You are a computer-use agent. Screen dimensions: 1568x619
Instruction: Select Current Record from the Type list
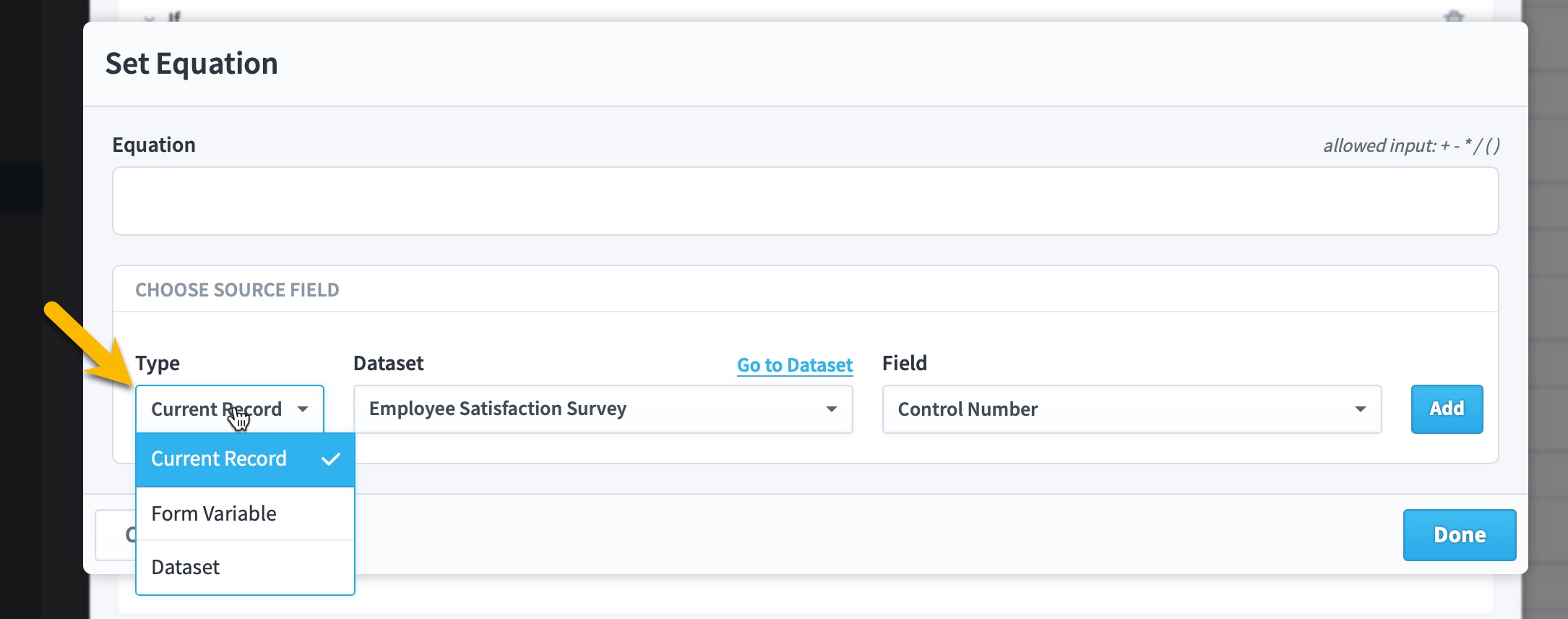pyautogui.click(x=245, y=459)
